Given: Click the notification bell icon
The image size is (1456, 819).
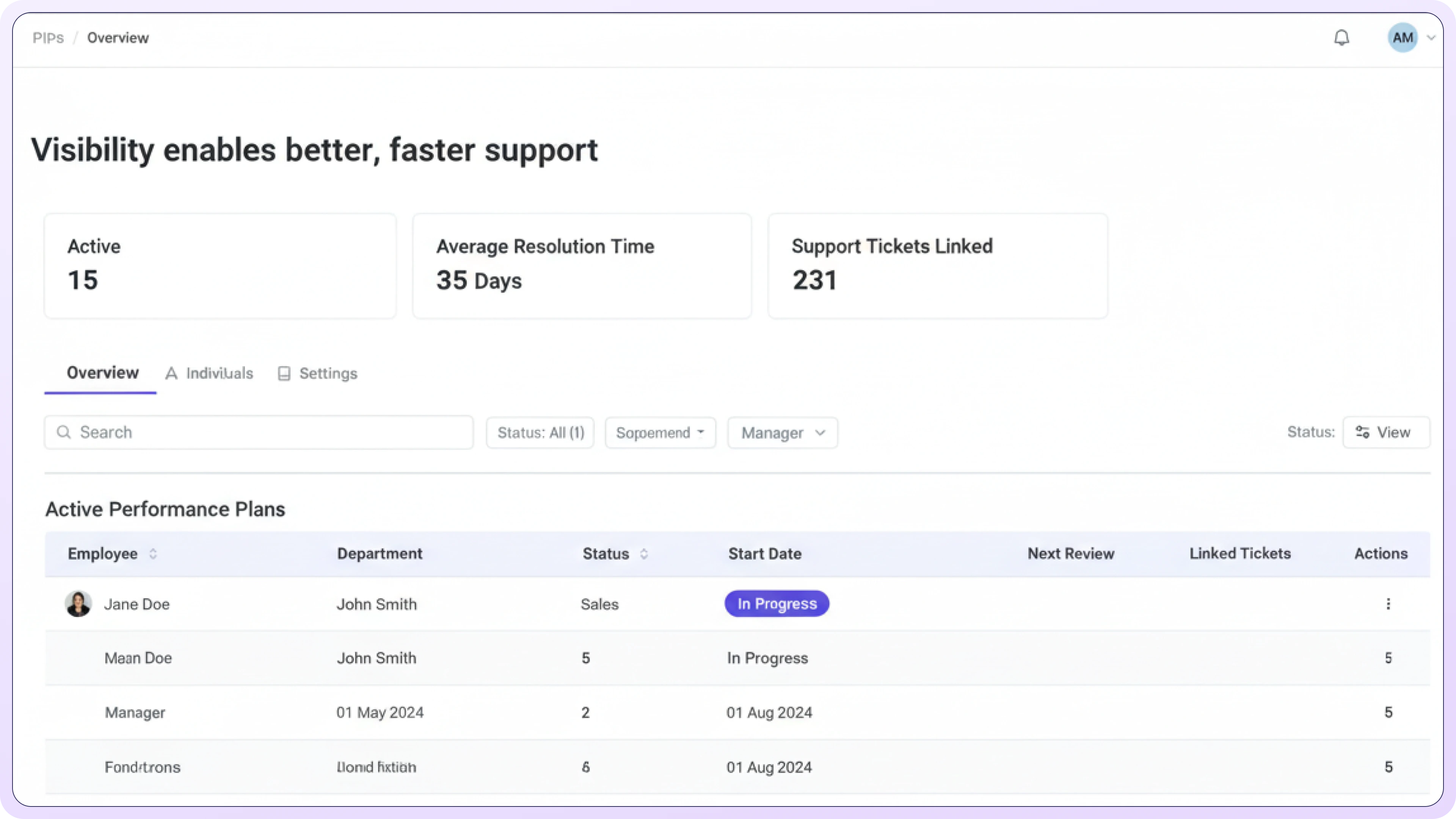Looking at the screenshot, I should (1341, 38).
